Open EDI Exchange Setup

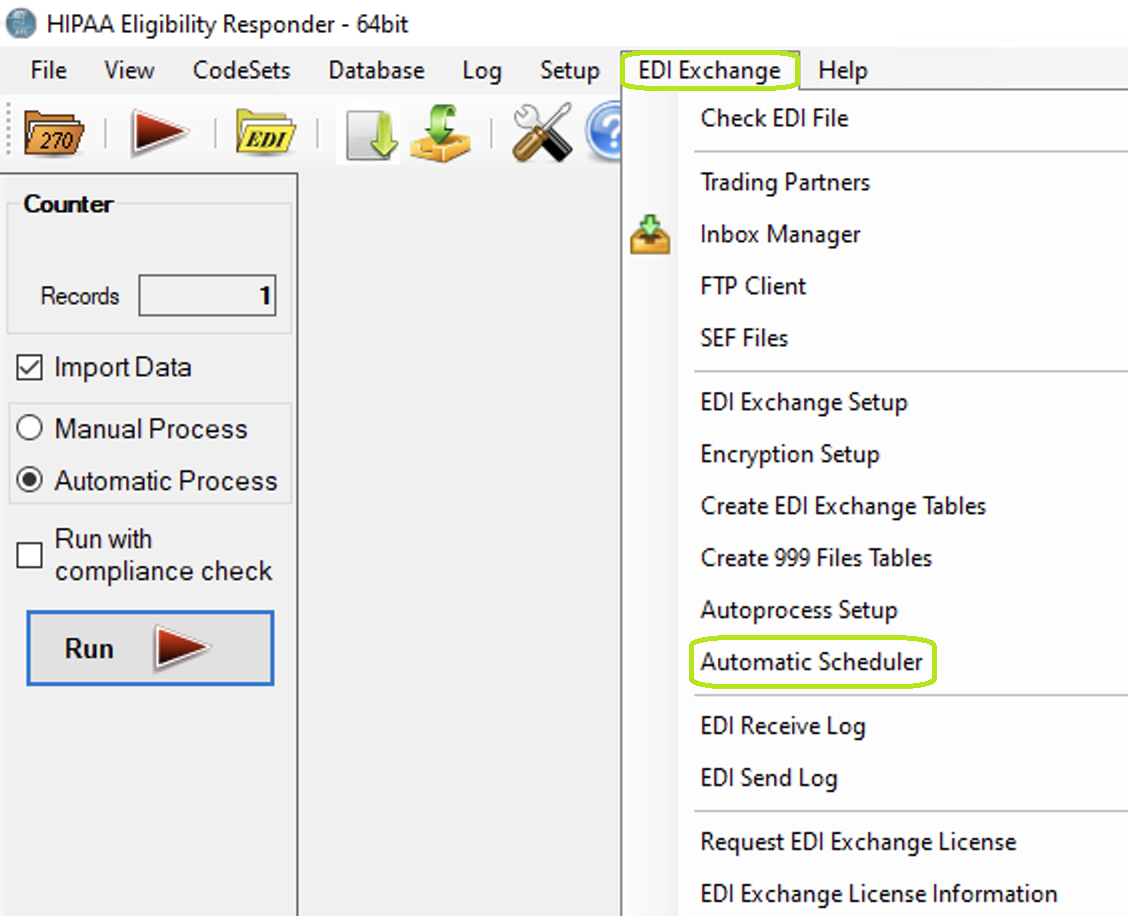tap(804, 402)
